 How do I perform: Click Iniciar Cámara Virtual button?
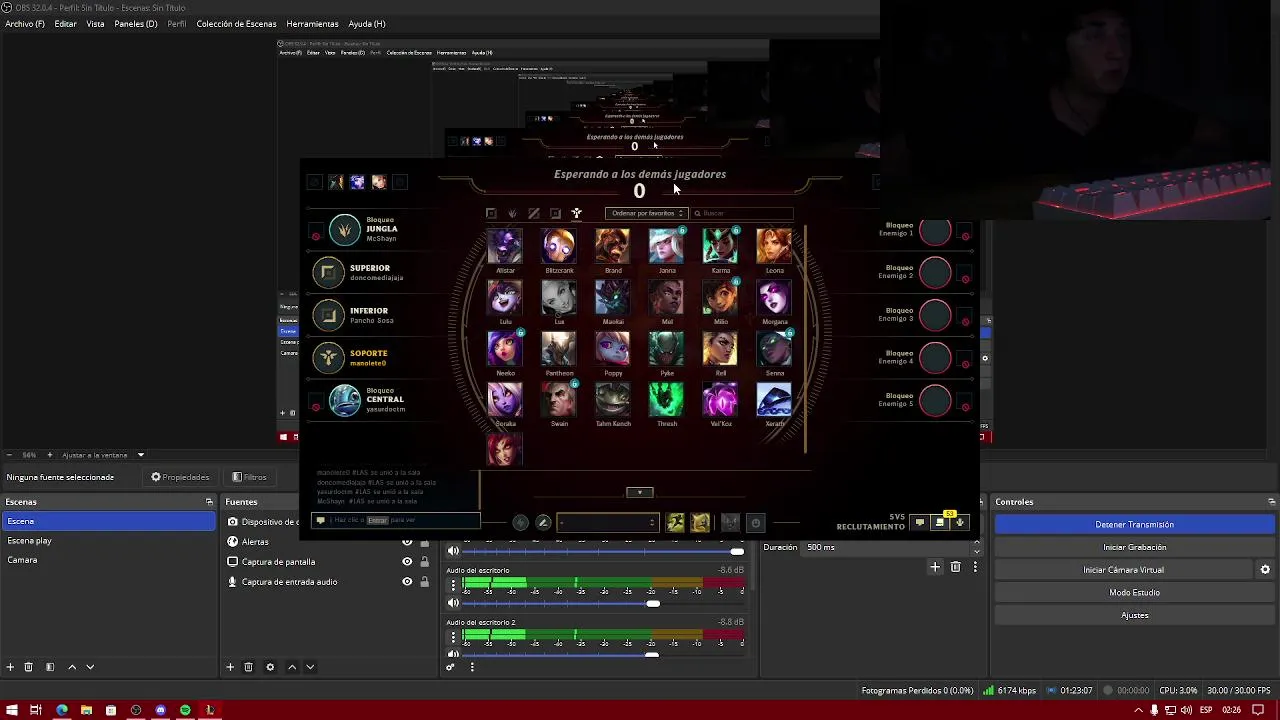point(1123,570)
